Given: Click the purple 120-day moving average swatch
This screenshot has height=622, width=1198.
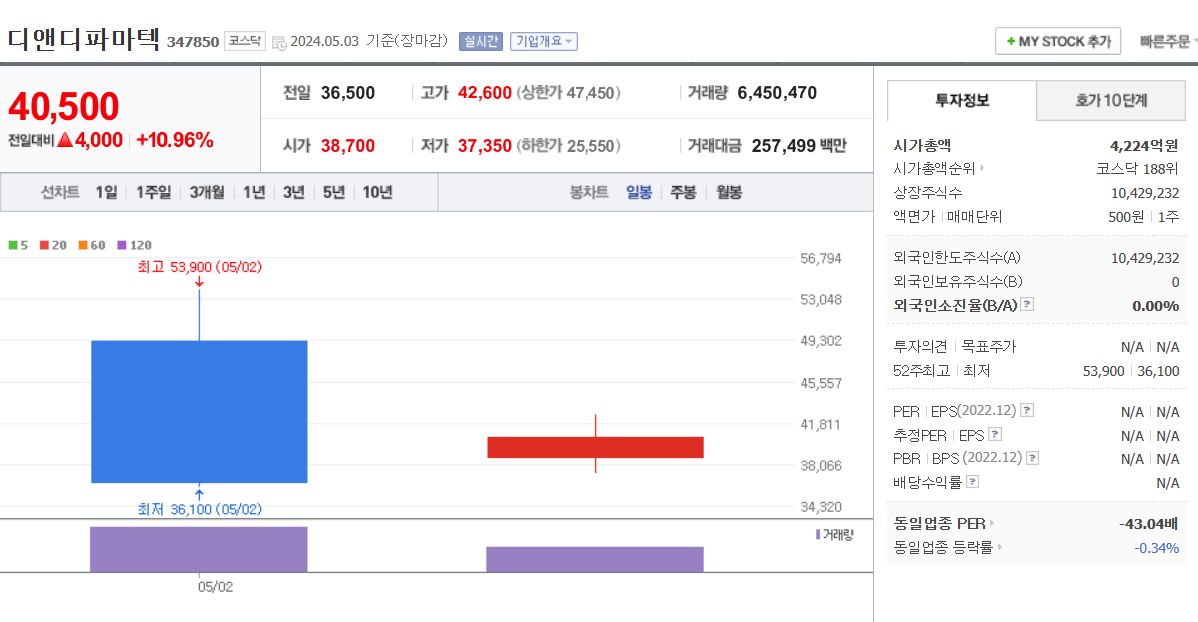Looking at the screenshot, I should [x=121, y=245].
